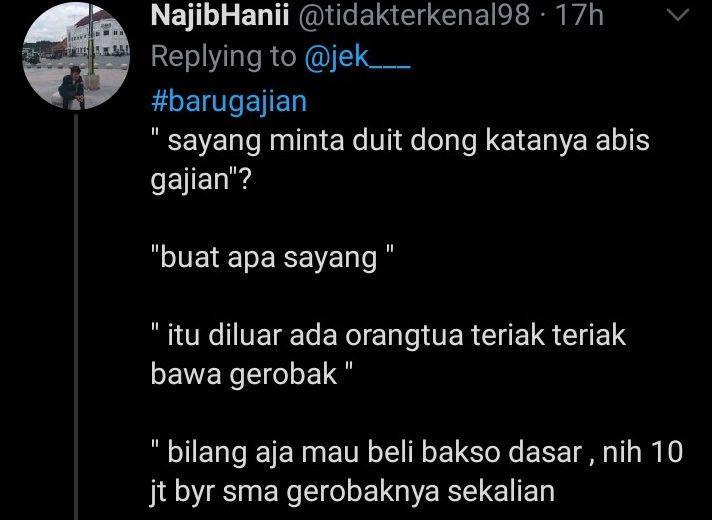The image size is (712, 520).
Task: Click the words "katanya abis"
Action: coord(568,141)
